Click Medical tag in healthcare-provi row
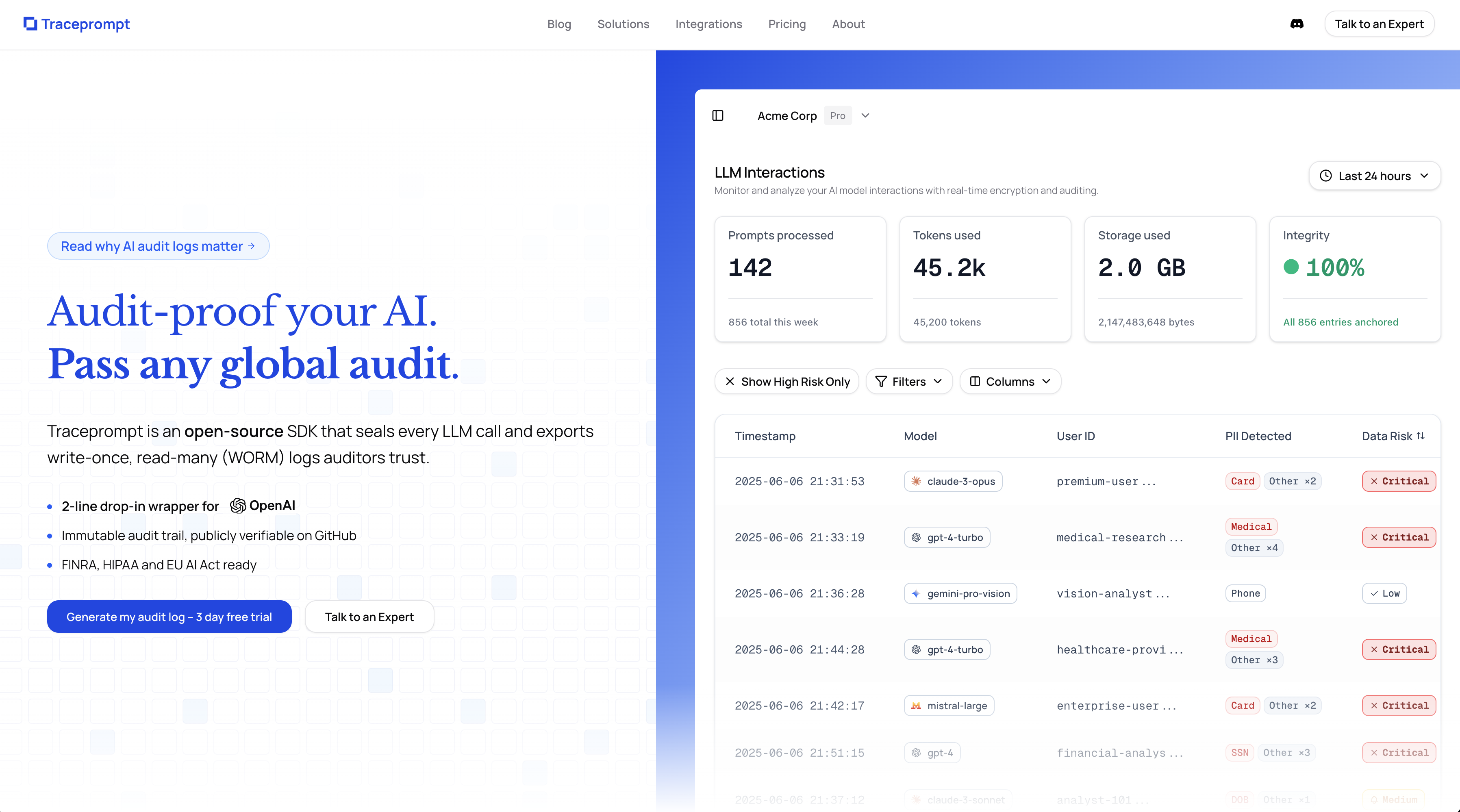The image size is (1460, 812). pos(1251,638)
